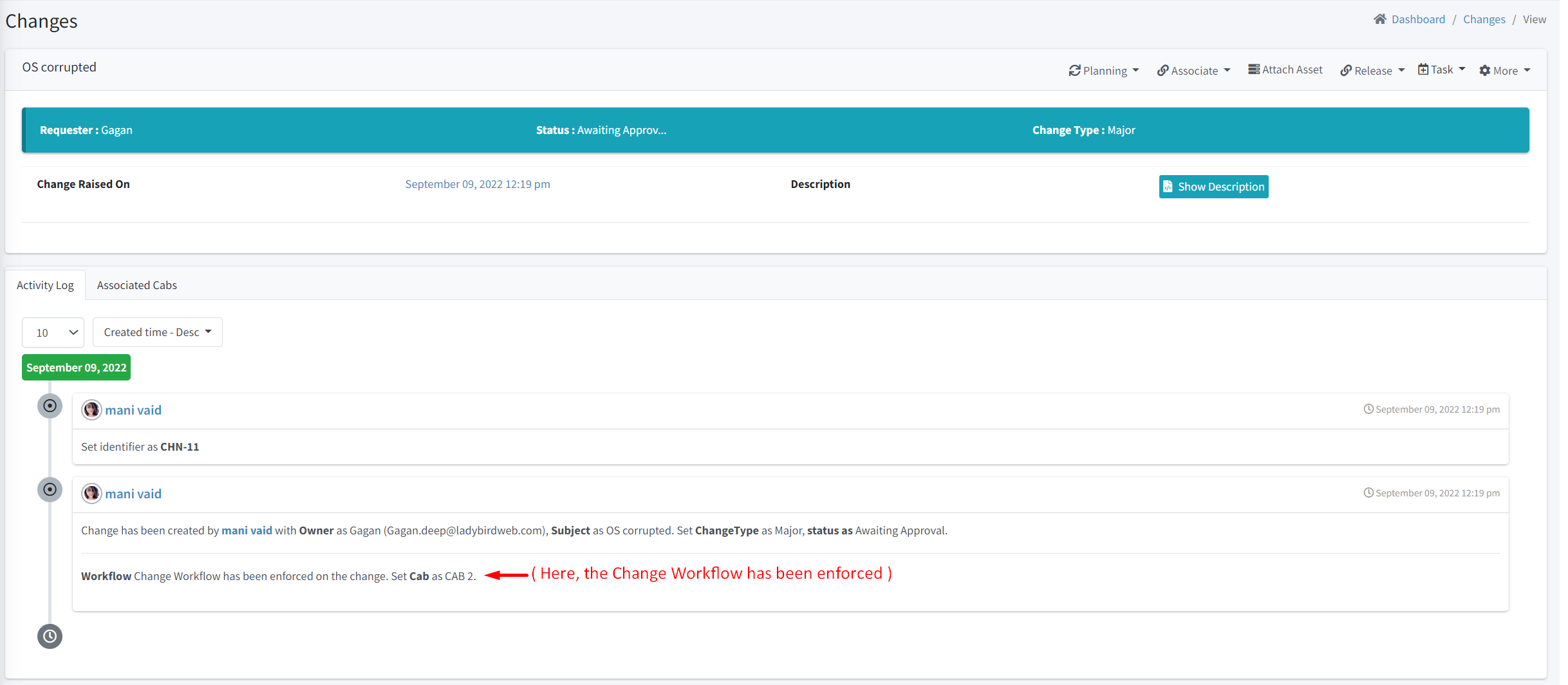Click mani vaid's avatar thumbnail
1568x685 pixels.
point(91,409)
